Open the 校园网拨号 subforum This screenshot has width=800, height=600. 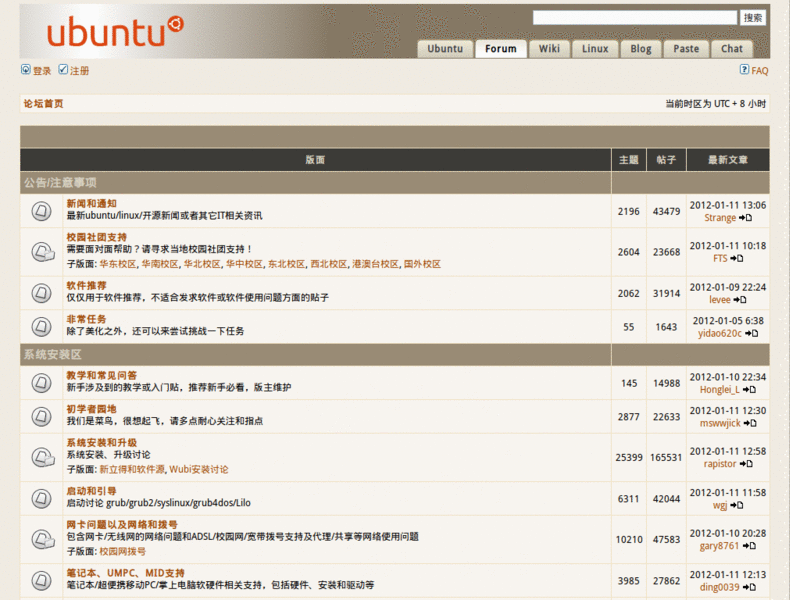tap(122, 552)
